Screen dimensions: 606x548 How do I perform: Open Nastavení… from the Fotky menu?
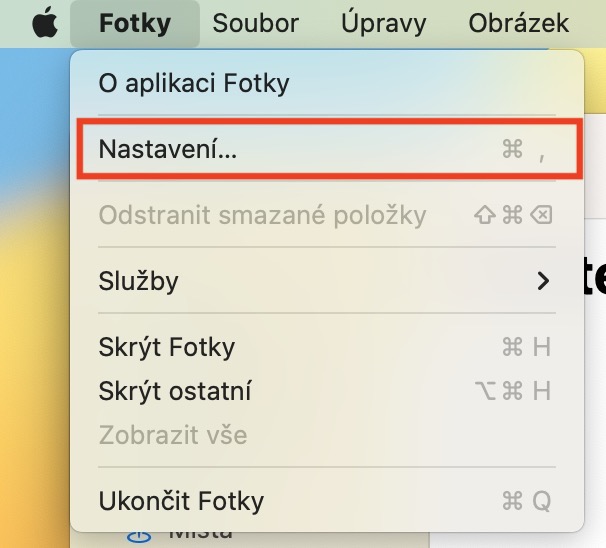tap(168, 150)
